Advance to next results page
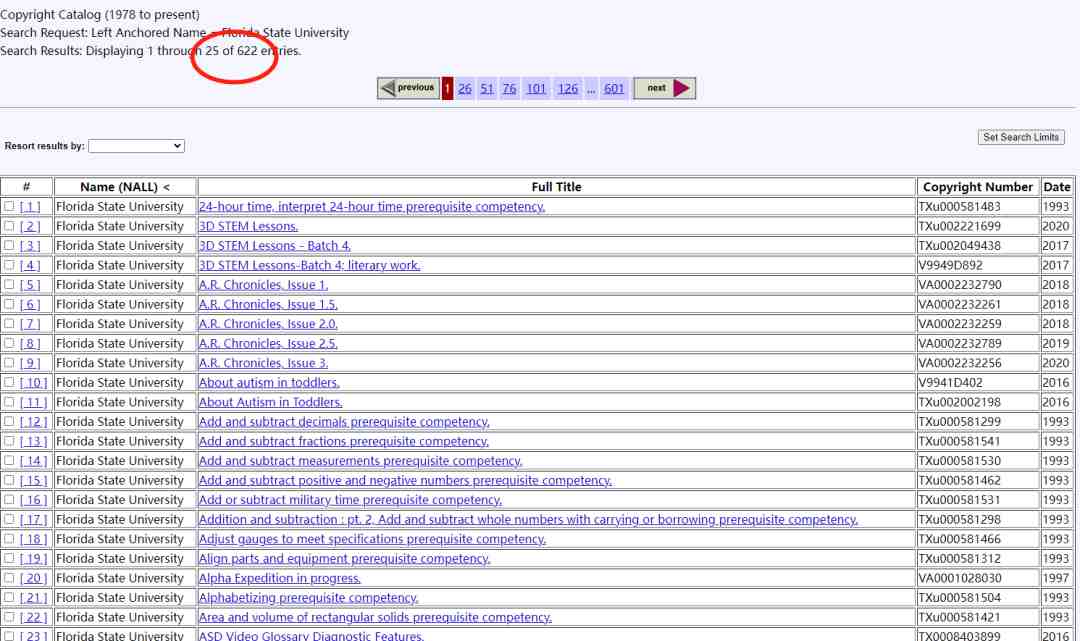 [x=665, y=88]
